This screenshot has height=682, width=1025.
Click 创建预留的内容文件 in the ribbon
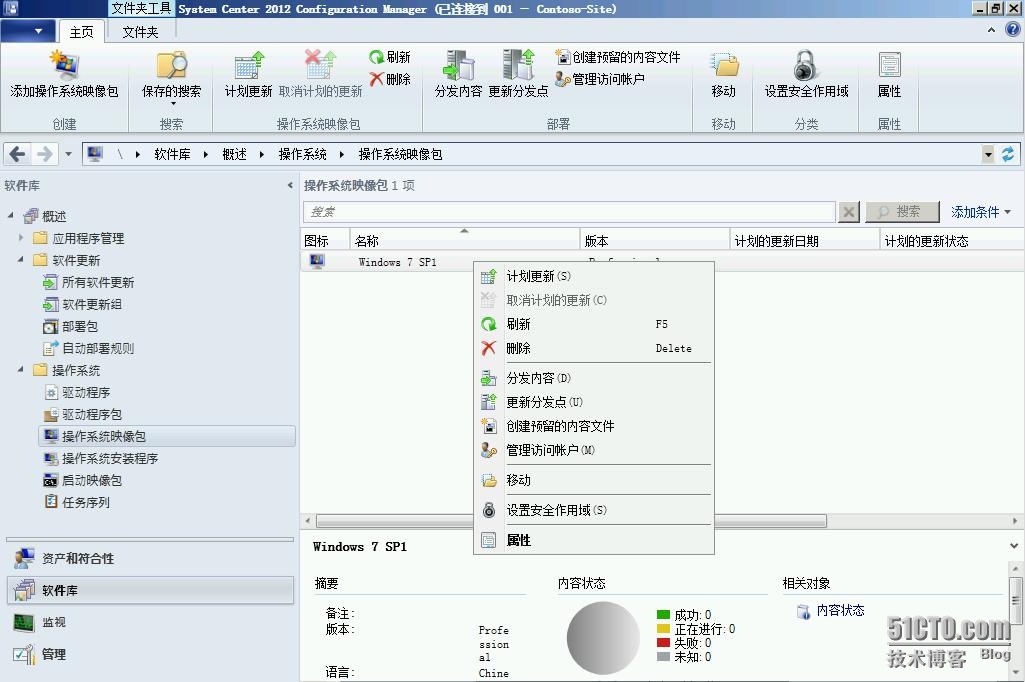click(x=618, y=57)
